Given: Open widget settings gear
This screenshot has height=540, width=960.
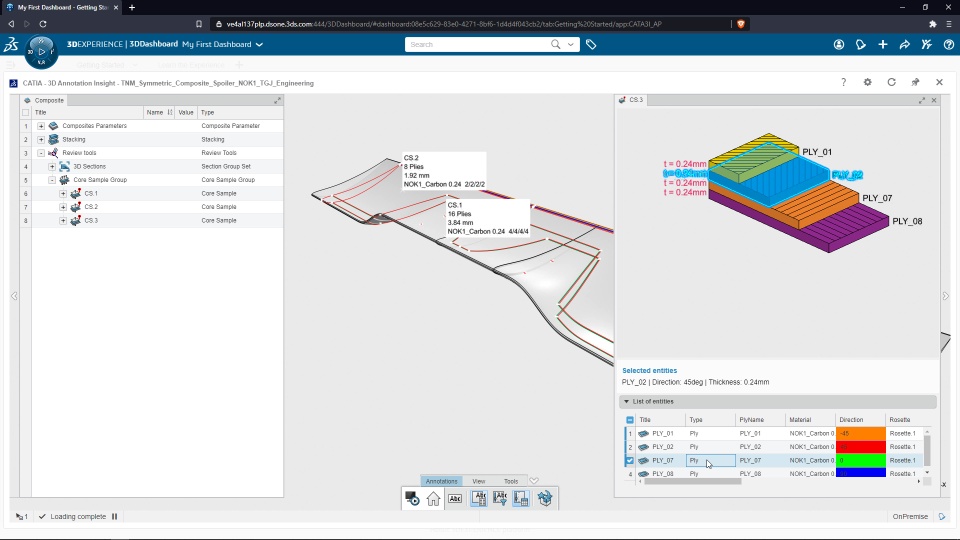Looking at the screenshot, I should tap(868, 82).
